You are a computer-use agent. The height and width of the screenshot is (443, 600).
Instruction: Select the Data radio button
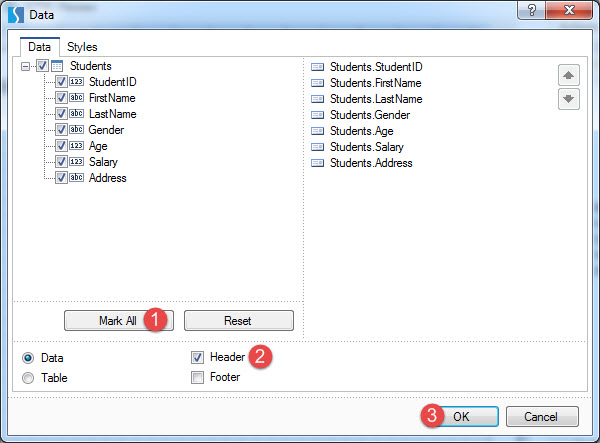(28, 357)
